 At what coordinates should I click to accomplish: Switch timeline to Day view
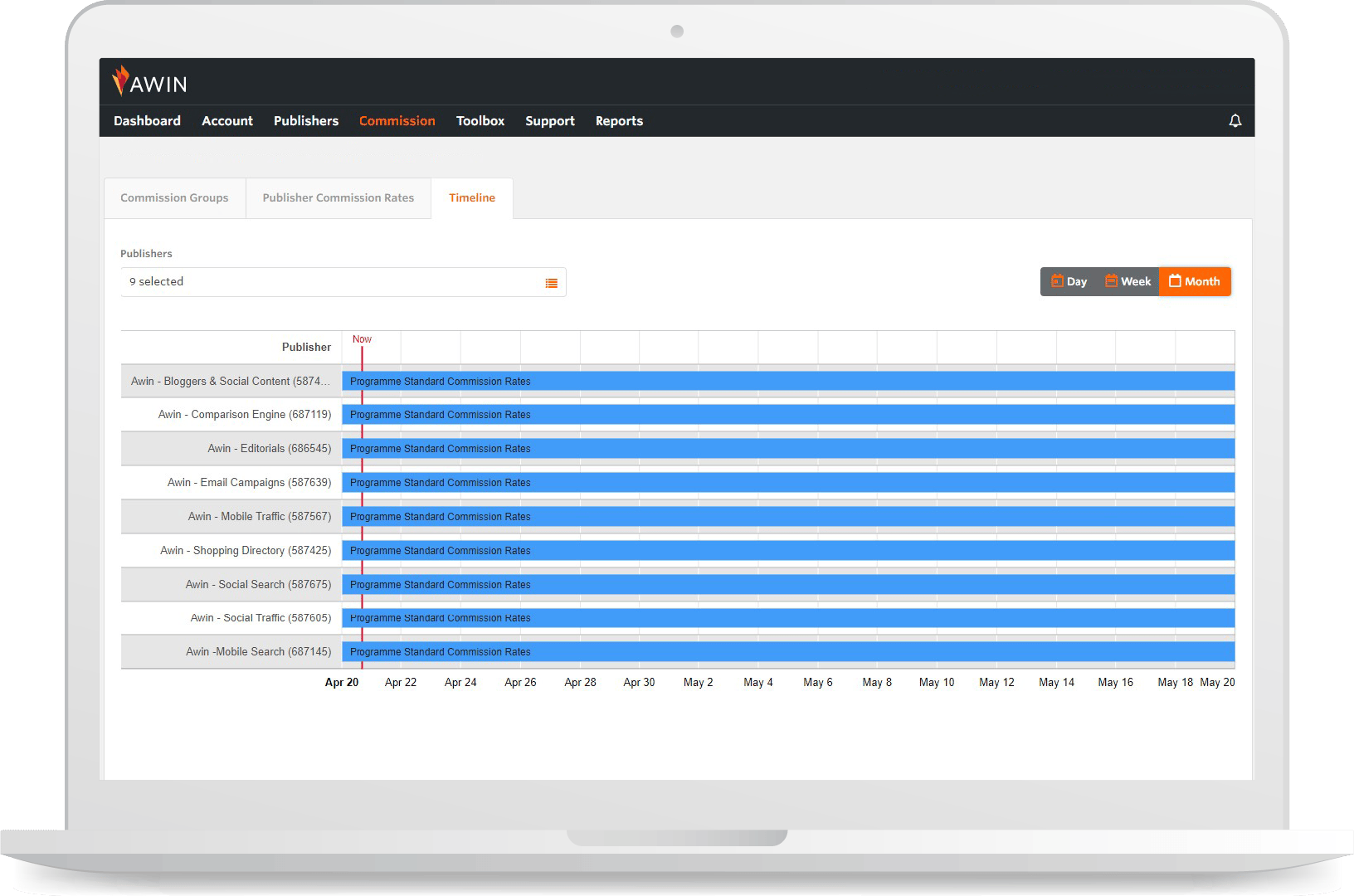[x=1069, y=282]
